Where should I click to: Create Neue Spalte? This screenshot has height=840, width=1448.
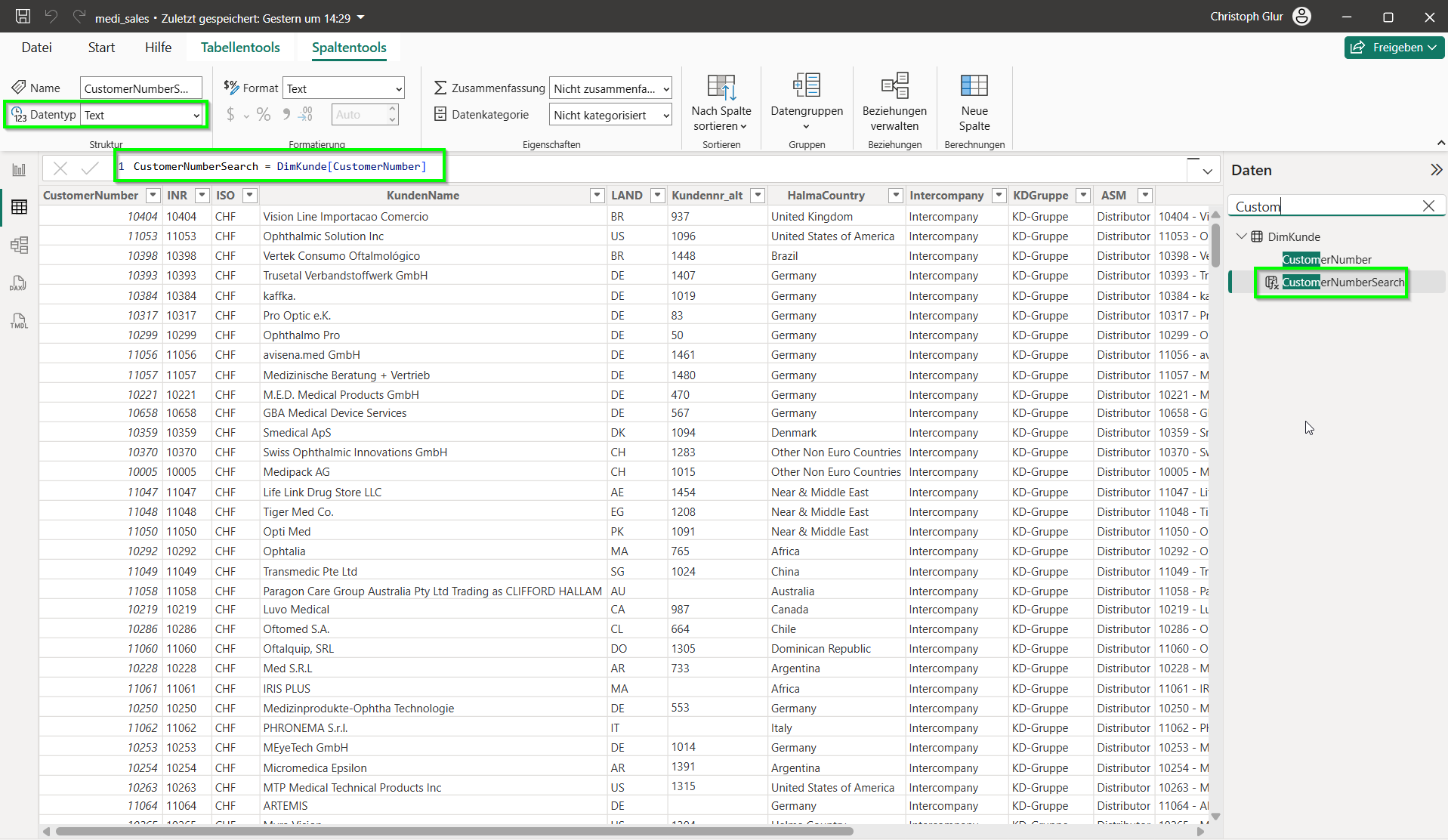974,103
